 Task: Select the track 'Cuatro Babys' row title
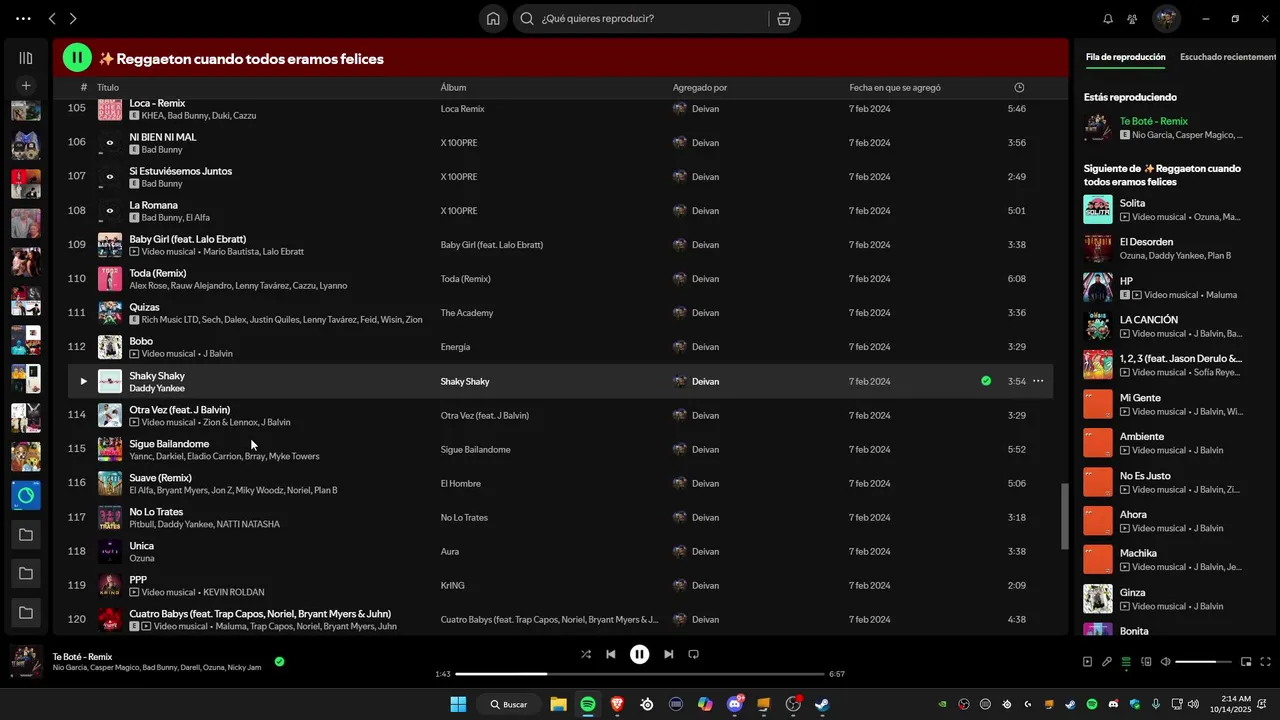(x=260, y=614)
